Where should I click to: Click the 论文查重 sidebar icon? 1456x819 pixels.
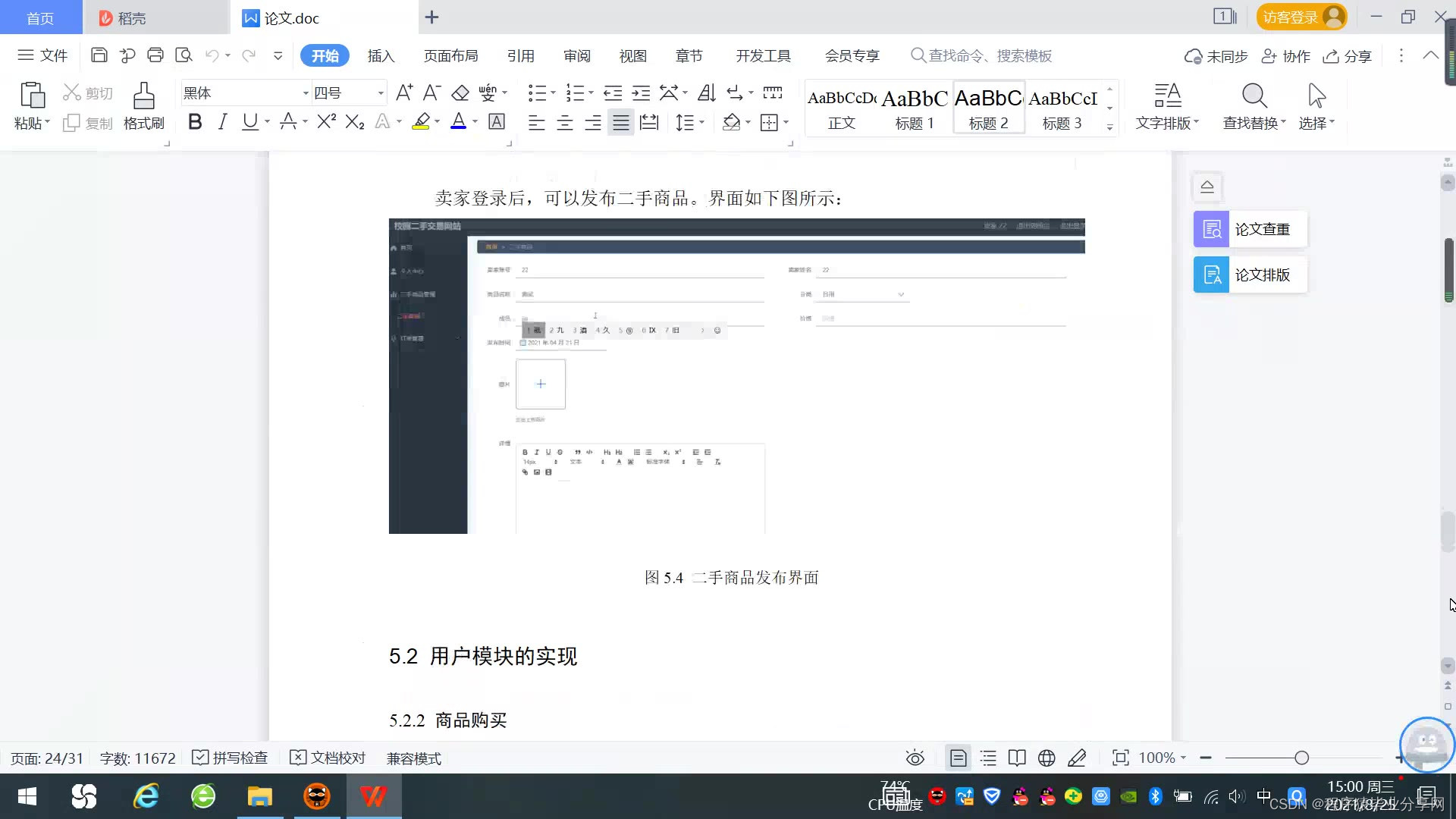(x=1212, y=229)
